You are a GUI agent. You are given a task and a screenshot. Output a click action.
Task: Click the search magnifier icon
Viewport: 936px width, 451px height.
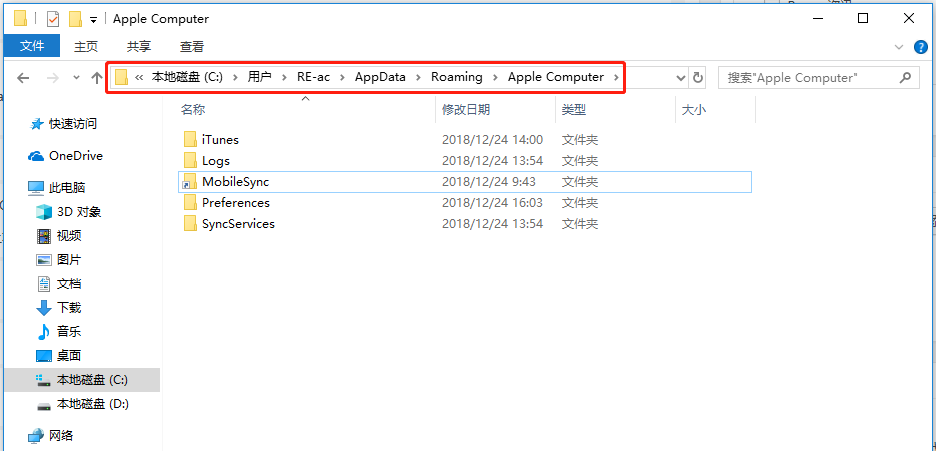click(x=905, y=77)
